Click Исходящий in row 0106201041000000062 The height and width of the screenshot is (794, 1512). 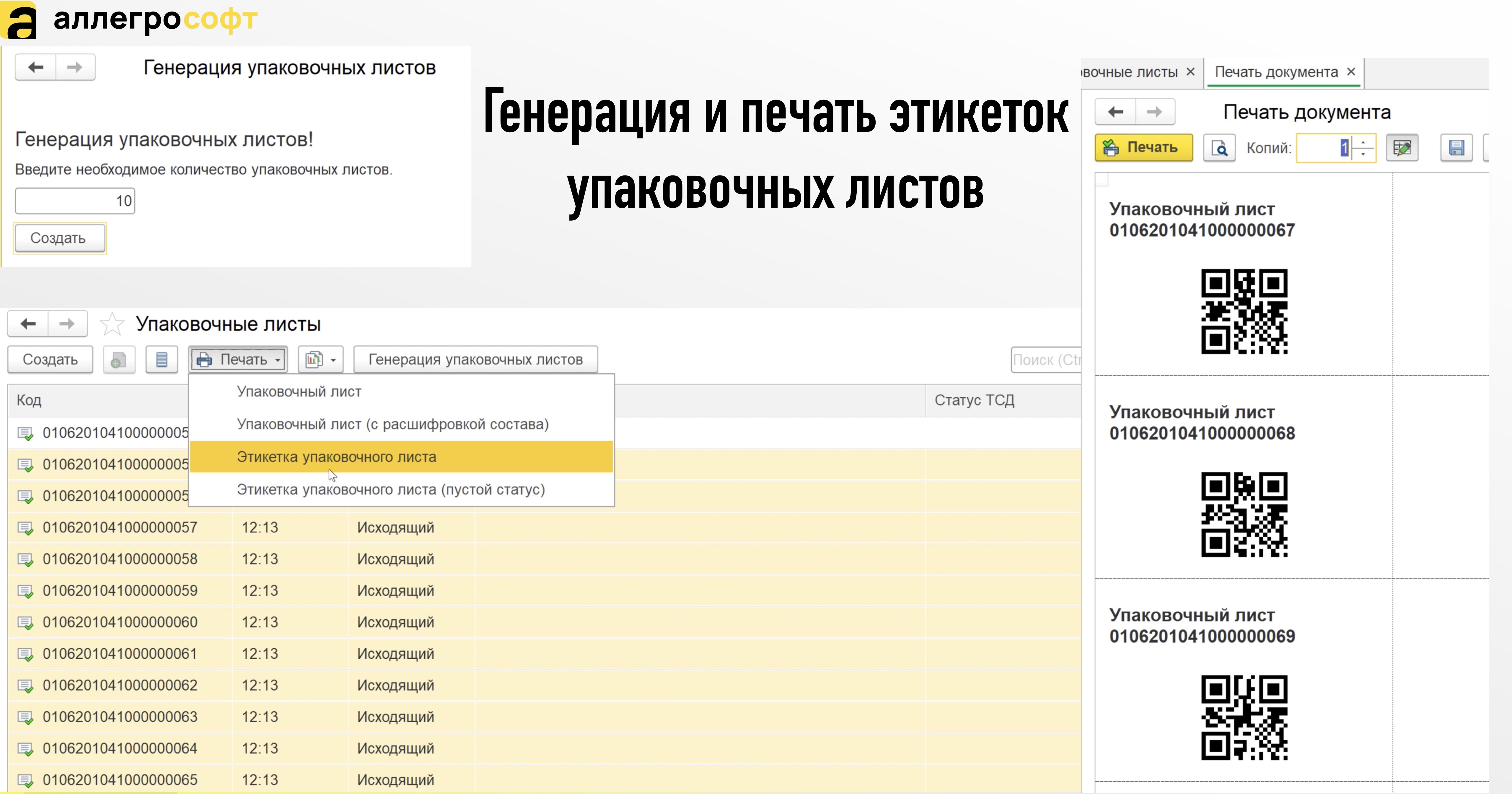click(396, 685)
